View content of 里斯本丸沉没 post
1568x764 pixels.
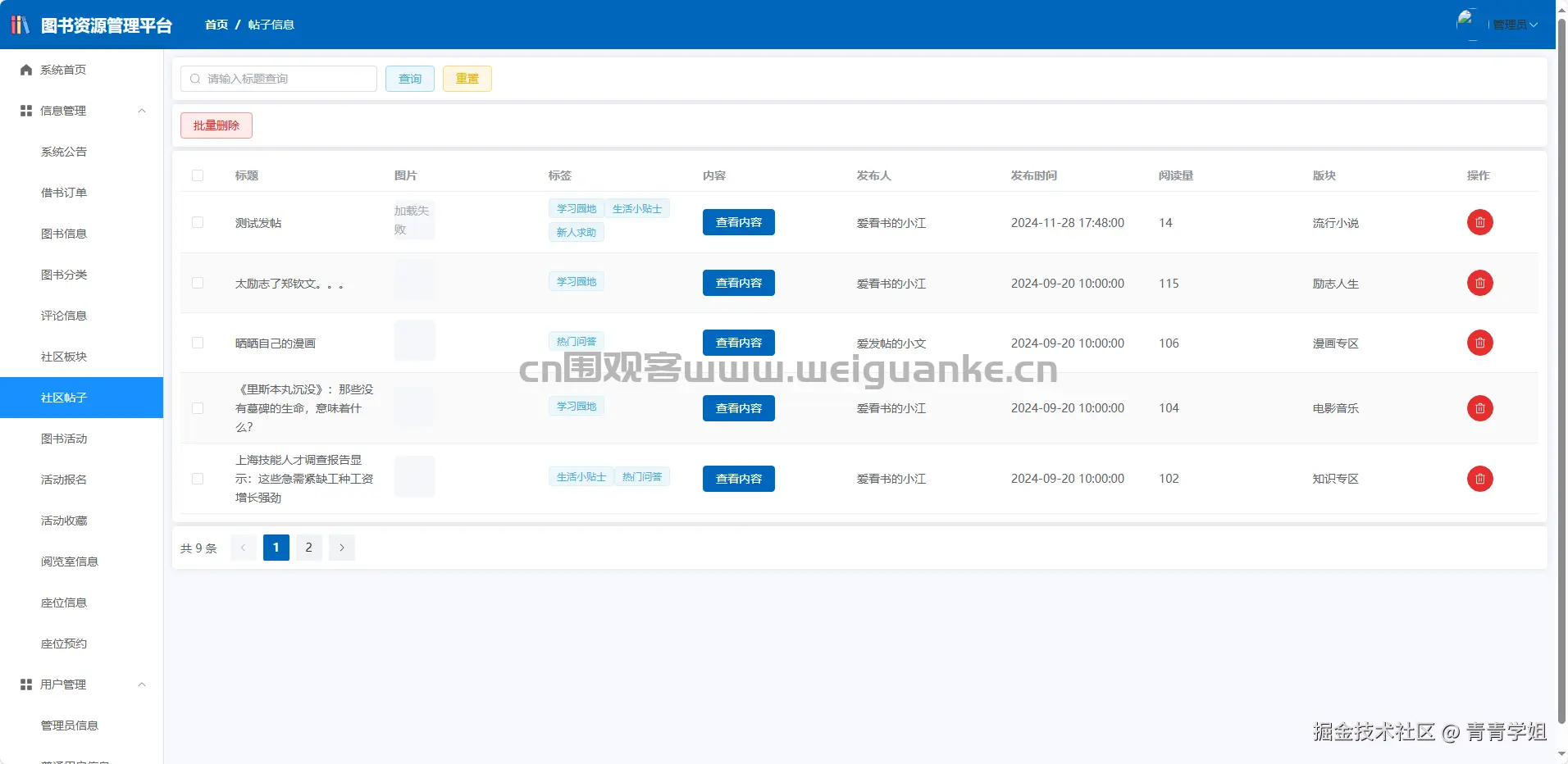(739, 408)
